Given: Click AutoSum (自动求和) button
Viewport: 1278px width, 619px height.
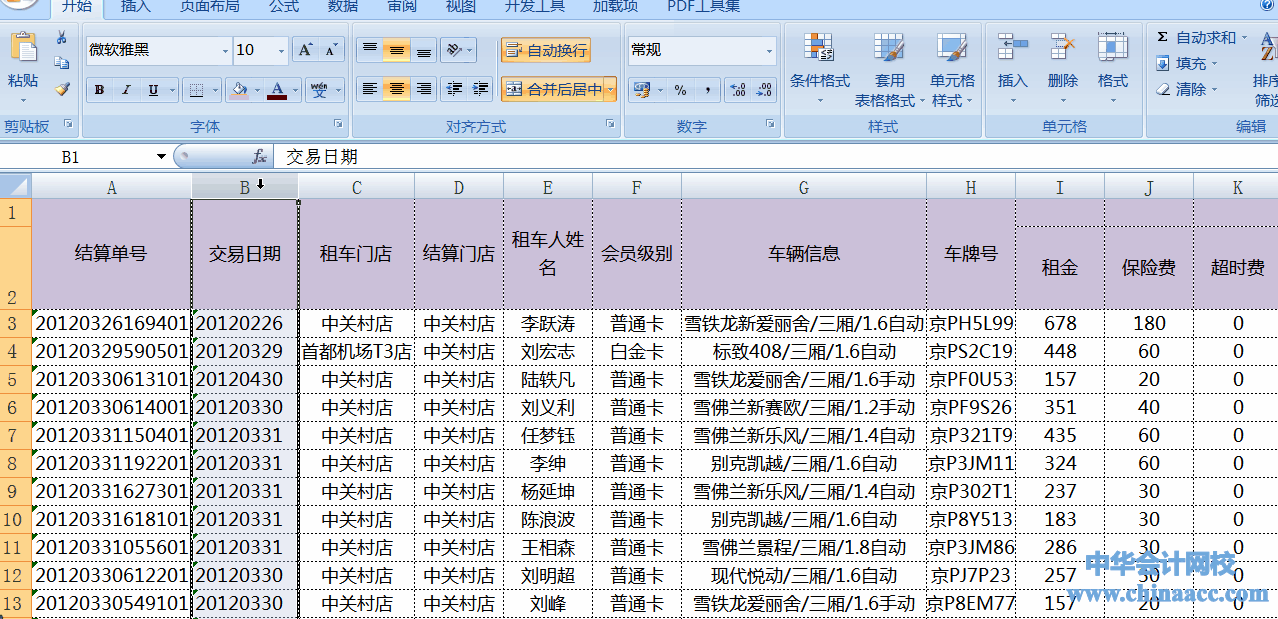Looking at the screenshot, I should [1195, 38].
